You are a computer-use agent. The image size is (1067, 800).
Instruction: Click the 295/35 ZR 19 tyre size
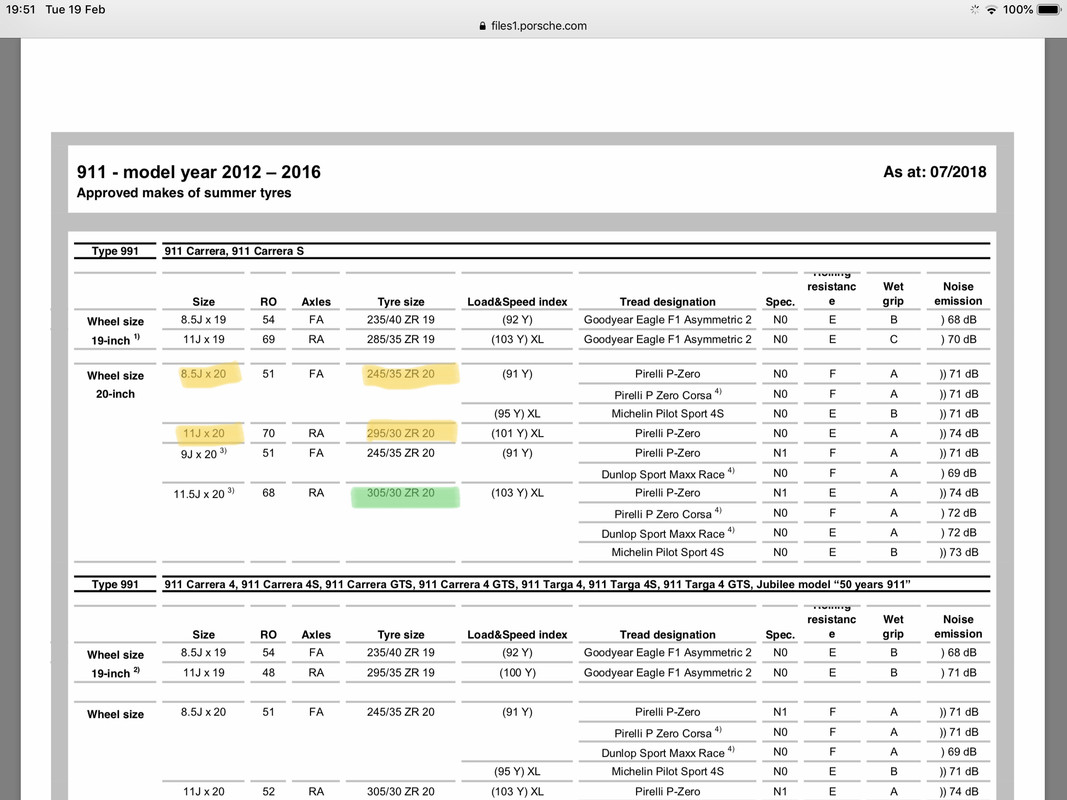pos(401,673)
